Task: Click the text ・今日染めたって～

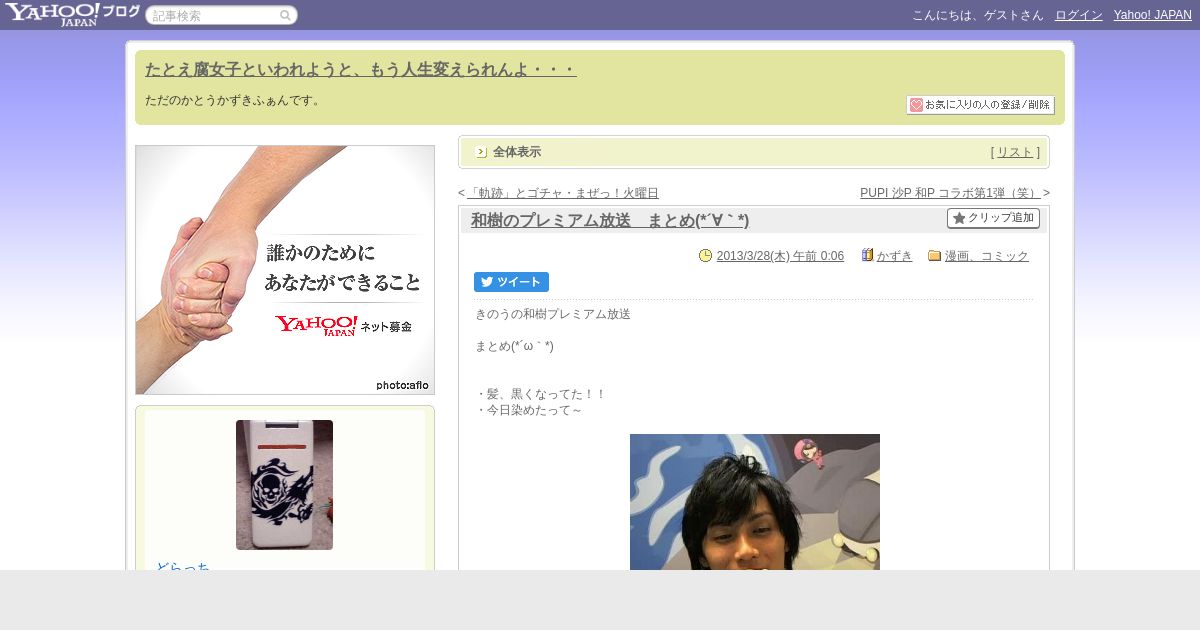Action: point(529,410)
